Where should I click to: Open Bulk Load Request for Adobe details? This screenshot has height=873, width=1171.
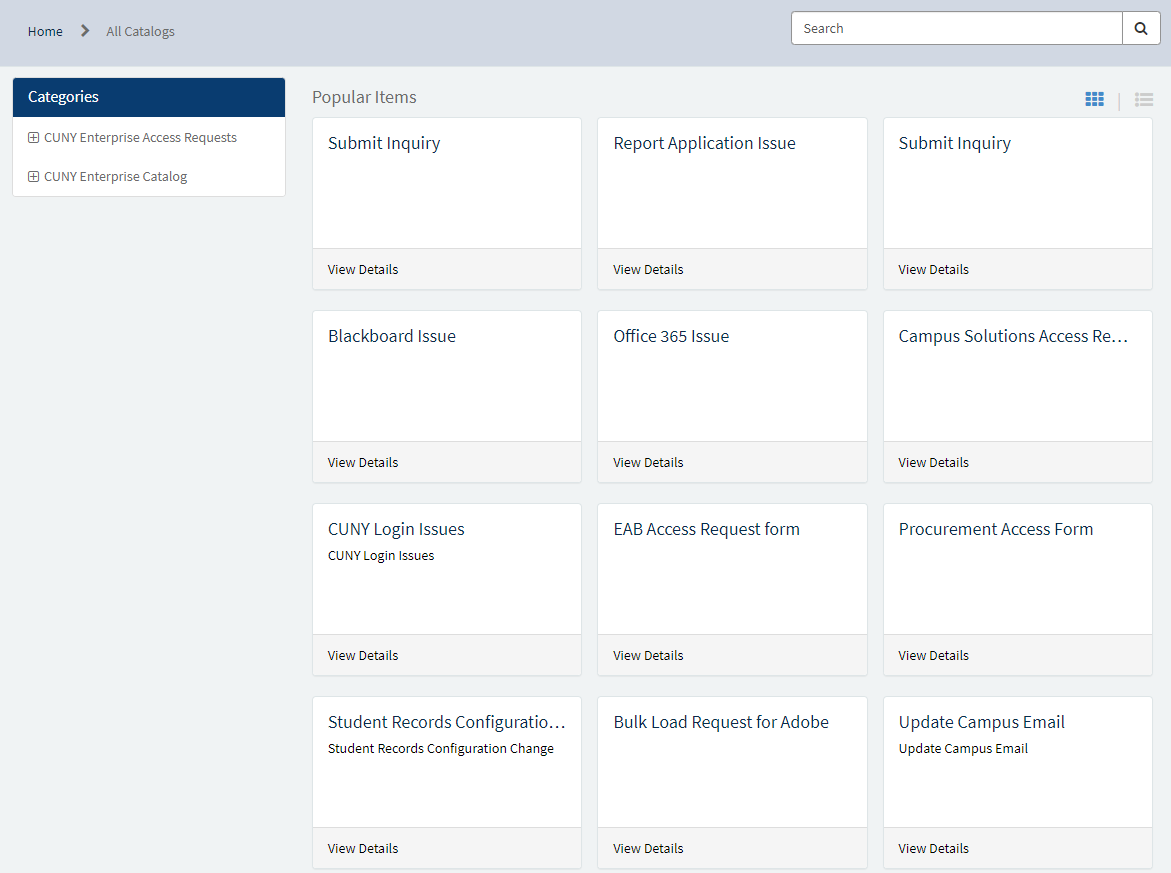[648, 848]
